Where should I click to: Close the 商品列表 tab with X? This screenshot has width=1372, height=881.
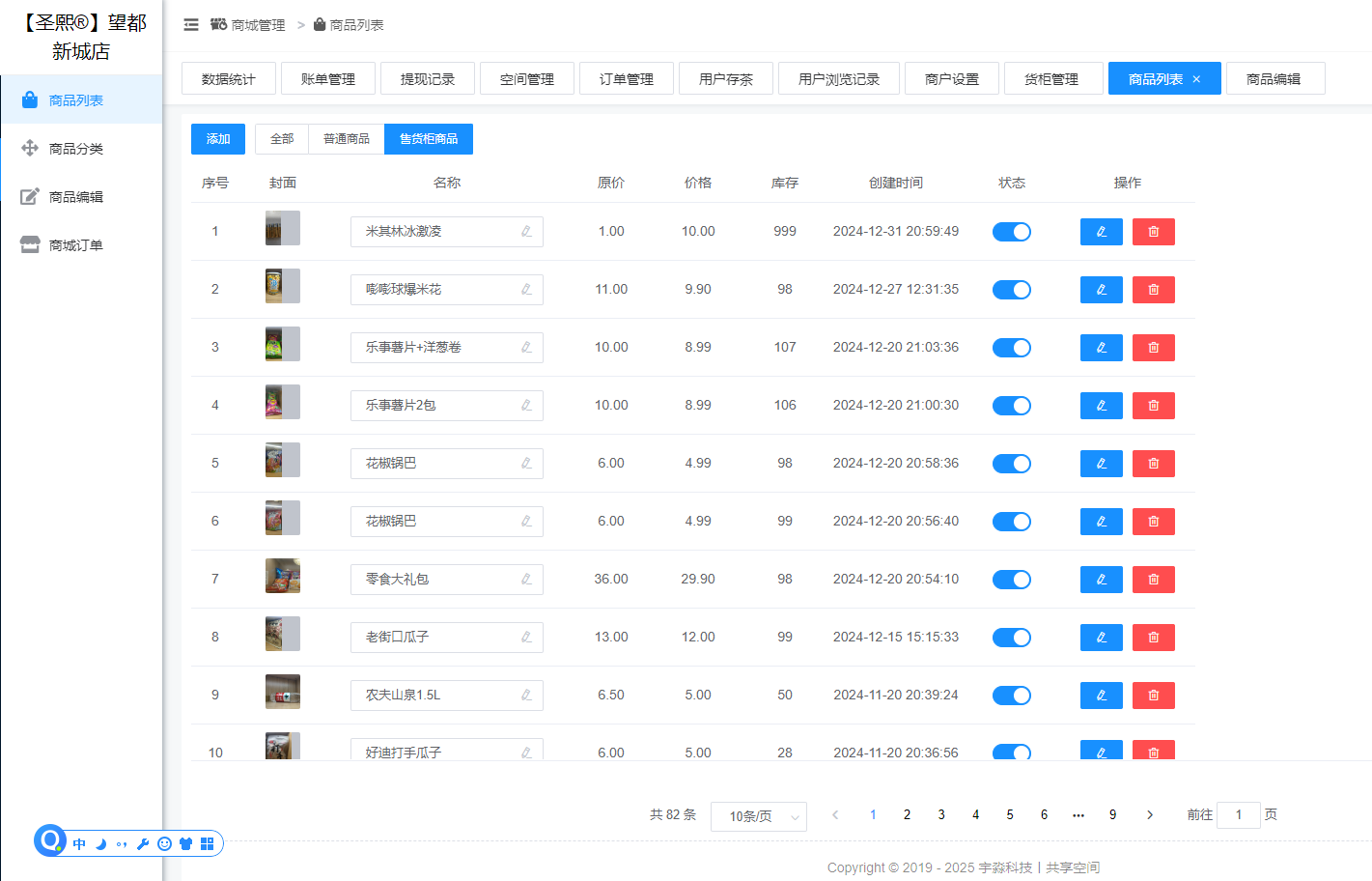[x=1196, y=79]
